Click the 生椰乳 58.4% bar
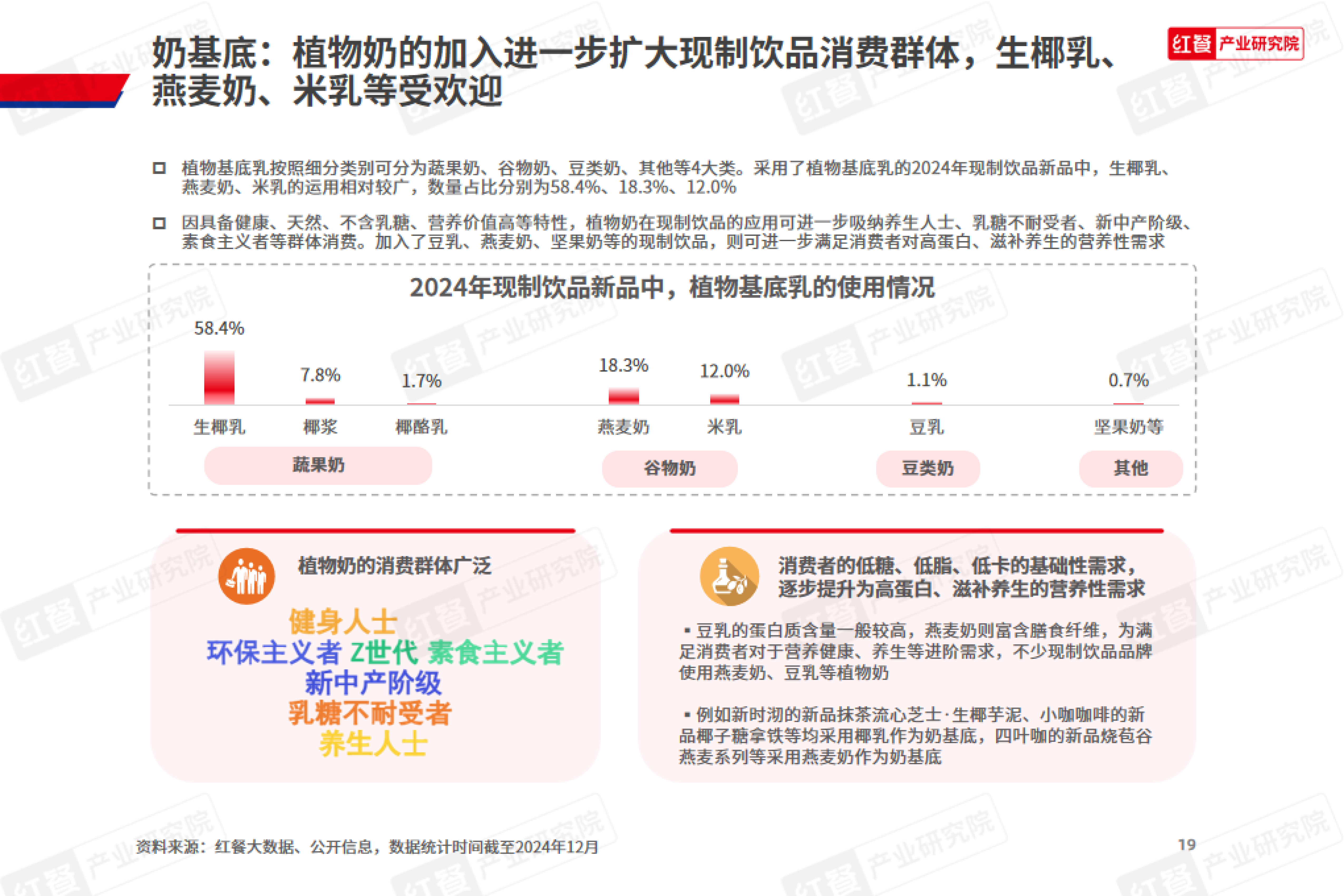 point(220,378)
